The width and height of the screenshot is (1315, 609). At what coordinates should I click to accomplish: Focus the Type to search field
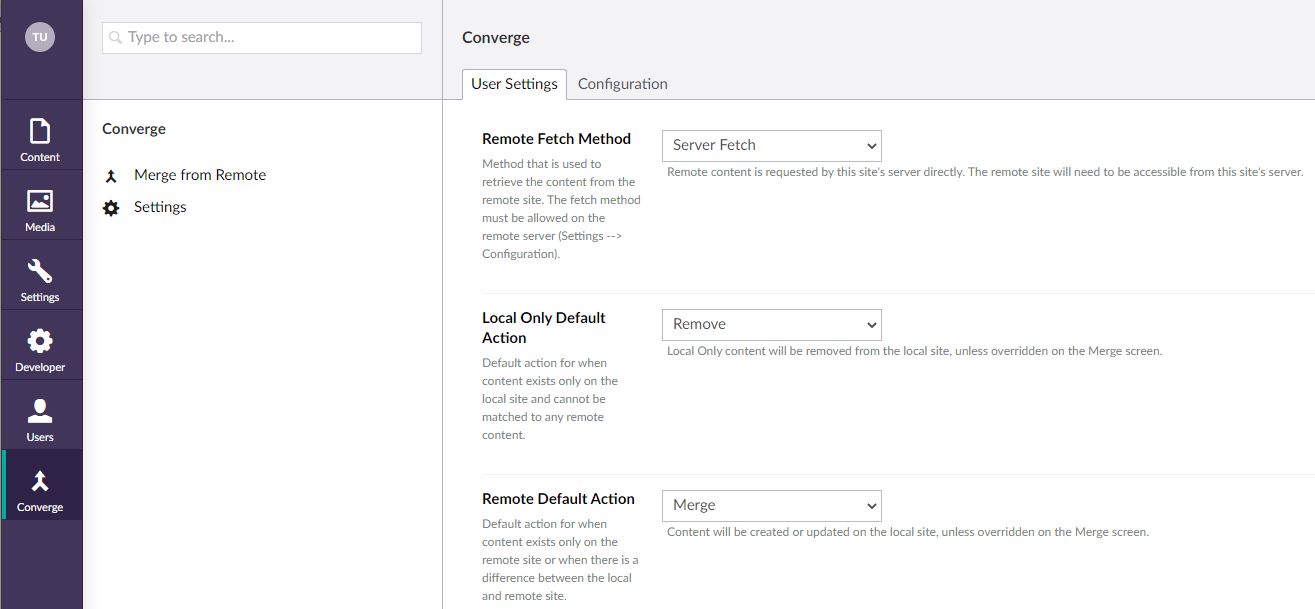(262, 38)
